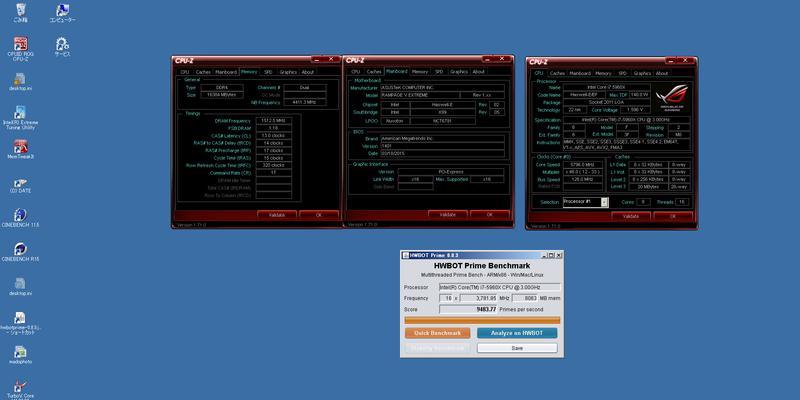Launch the Intel Extreme Tuning Utility shortcut
The width and height of the screenshot is (800, 400).
pos(20,118)
